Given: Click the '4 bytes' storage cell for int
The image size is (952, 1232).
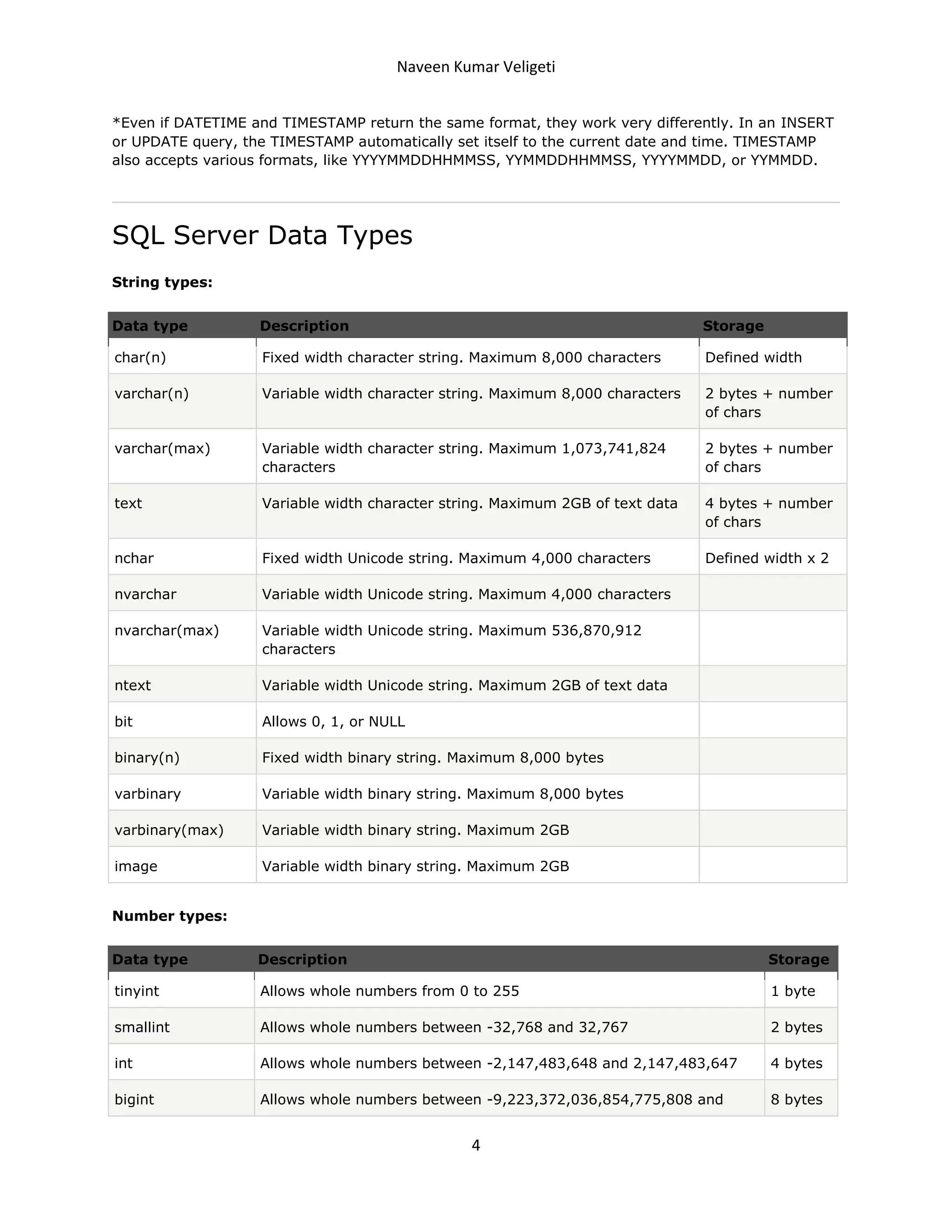Looking at the screenshot, I should click(x=801, y=1062).
